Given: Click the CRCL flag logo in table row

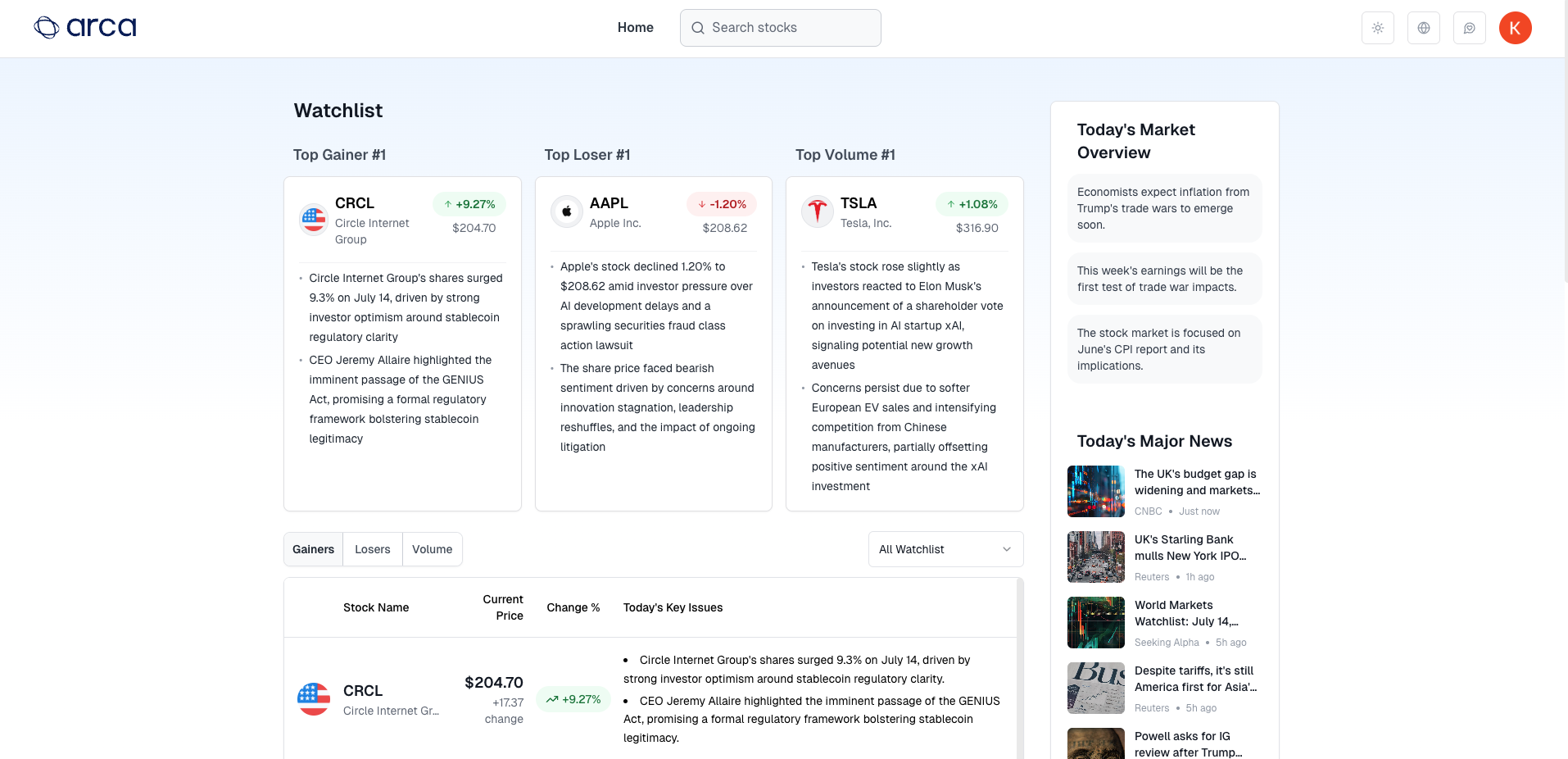Looking at the screenshot, I should click(314, 699).
